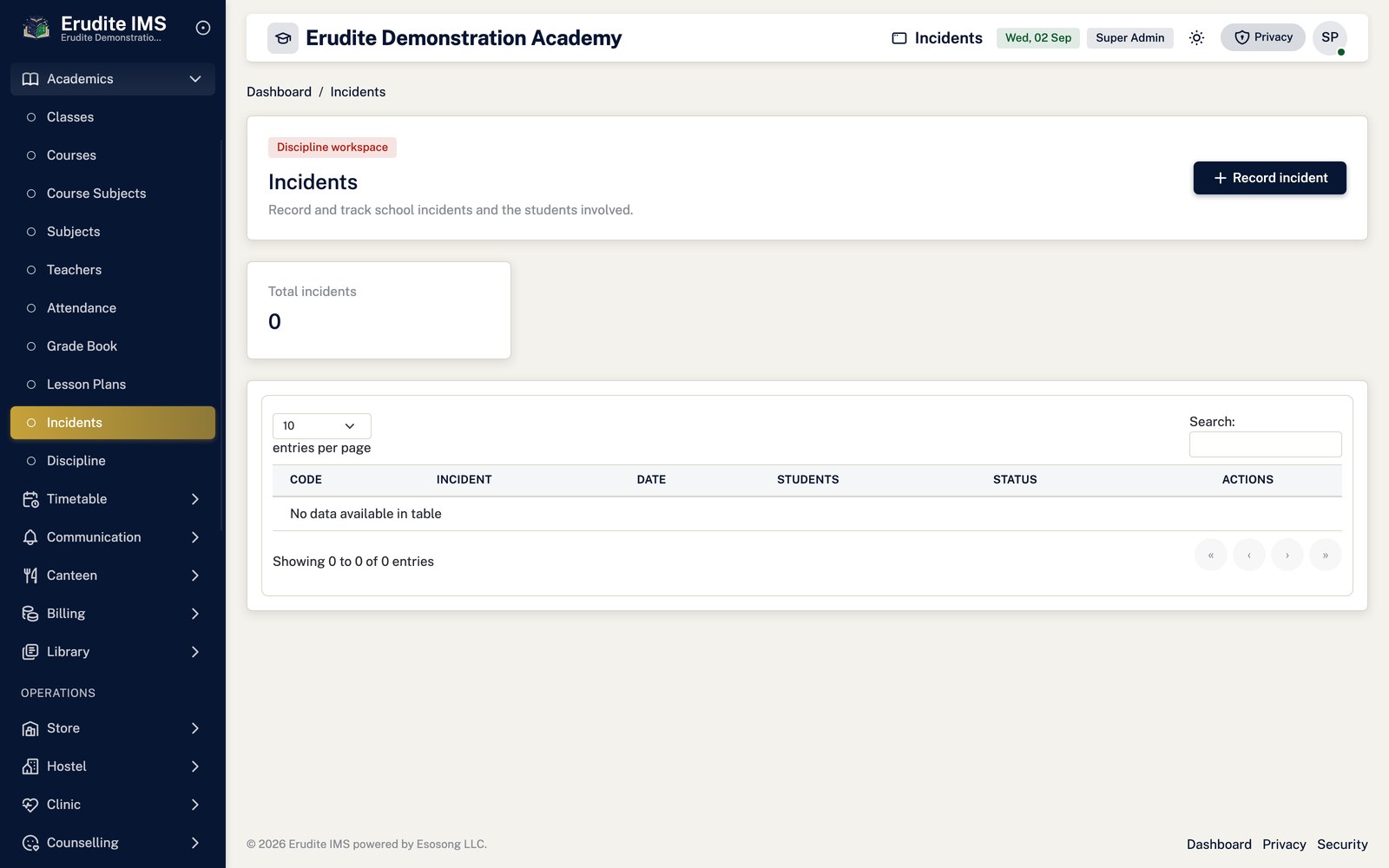Screen dimensions: 1389x868
Task: Click the Billing coins icon
Action: coord(30,614)
